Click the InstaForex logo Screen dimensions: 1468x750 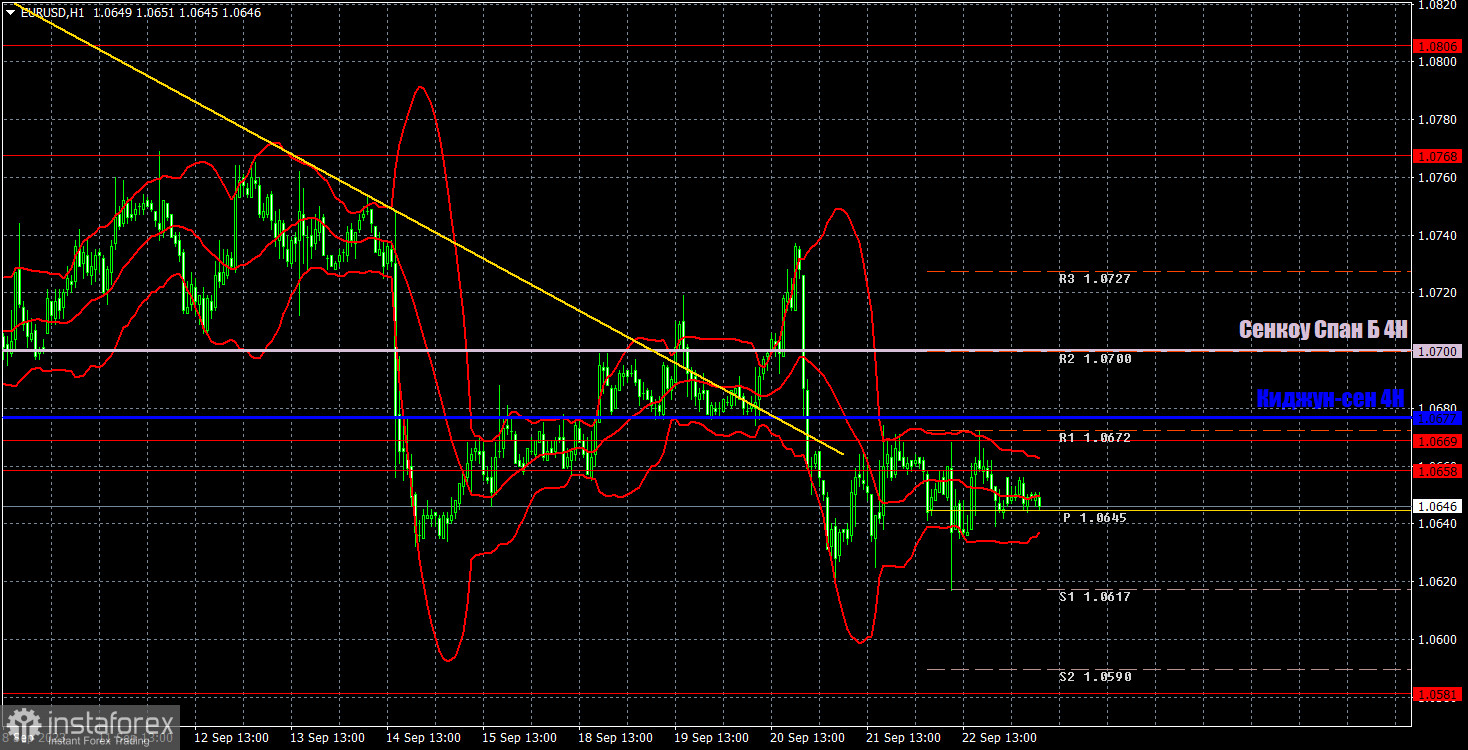click(90, 726)
